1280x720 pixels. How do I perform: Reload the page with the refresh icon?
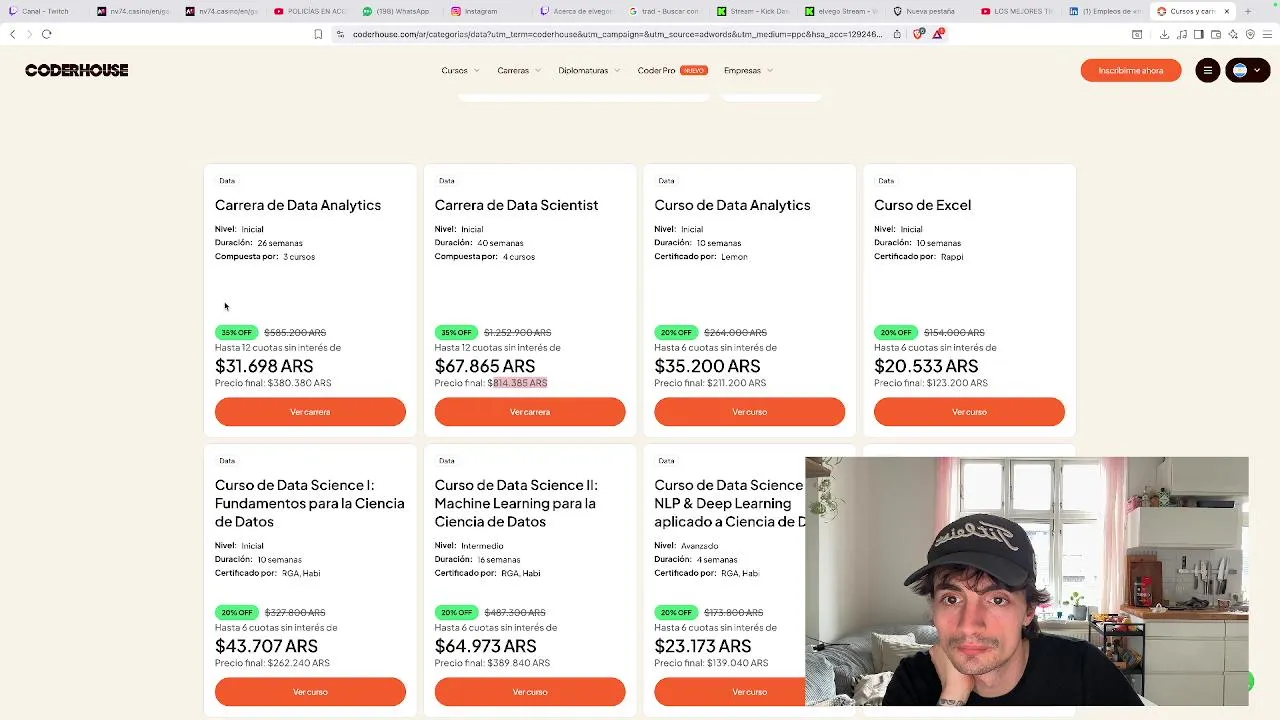coord(46,34)
